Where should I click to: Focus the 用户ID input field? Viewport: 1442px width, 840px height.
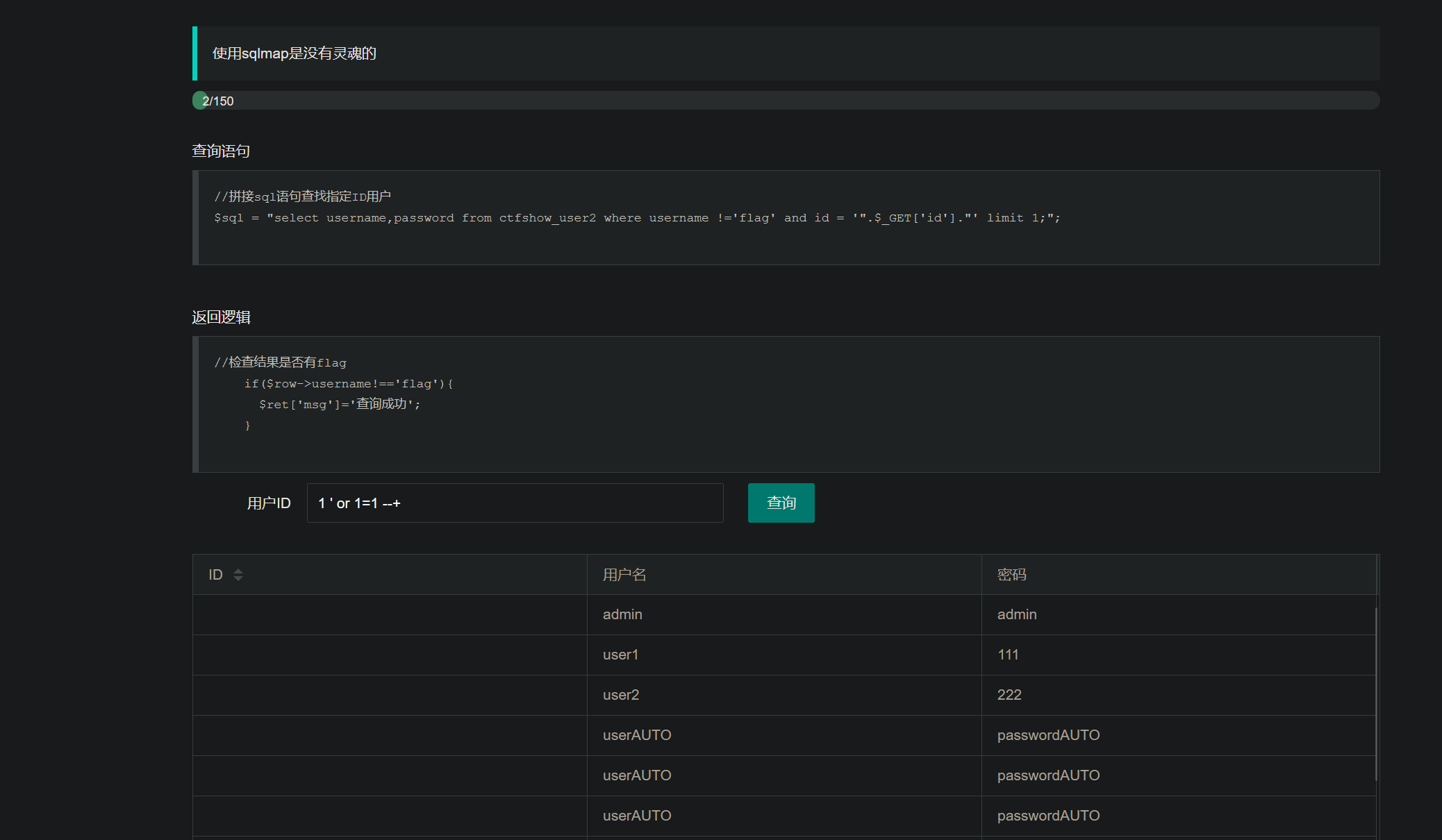(515, 503)
